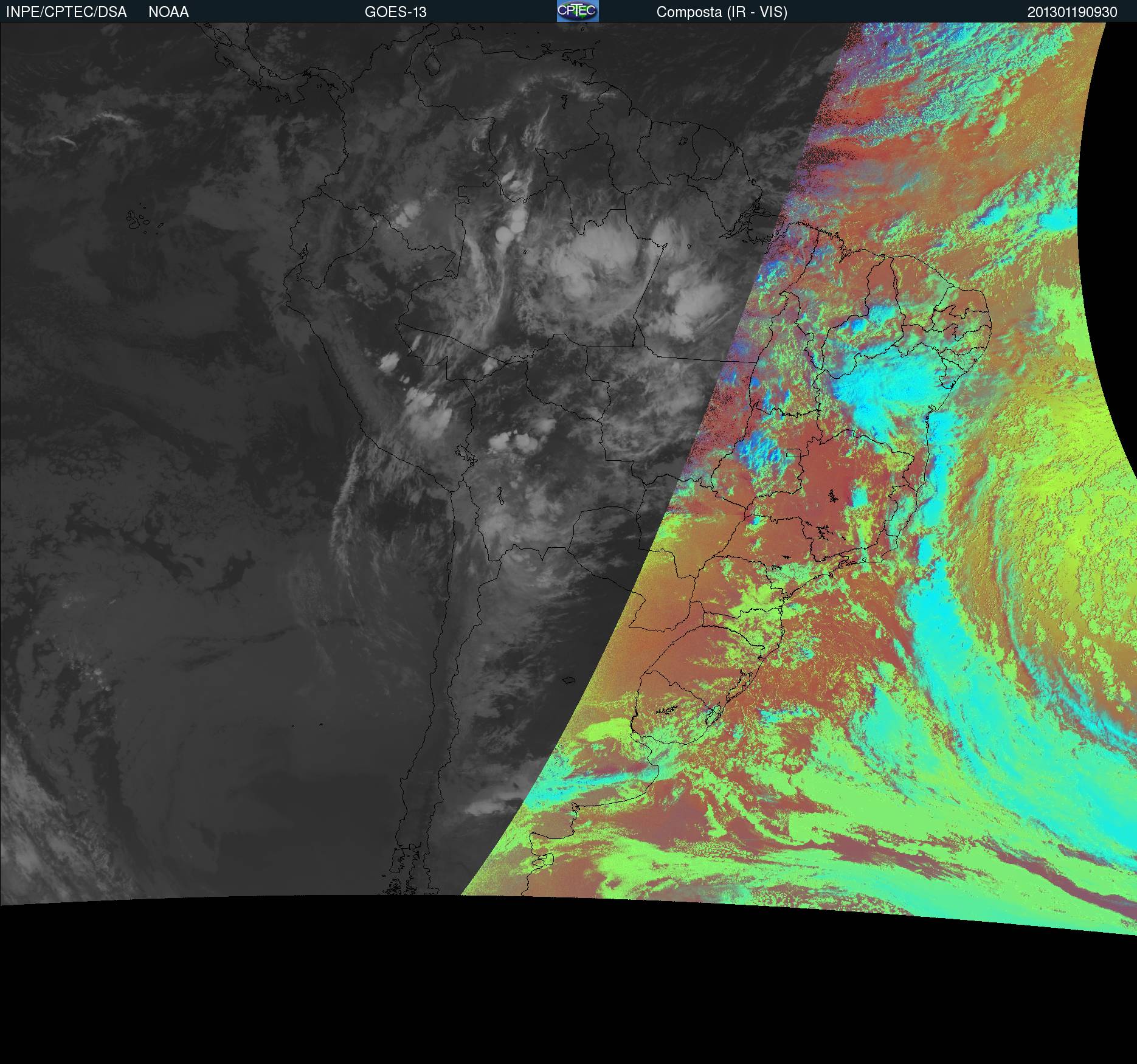Click the INPE/CPTEC/DSA header text

pyautogui.click(x=66, y=12)
